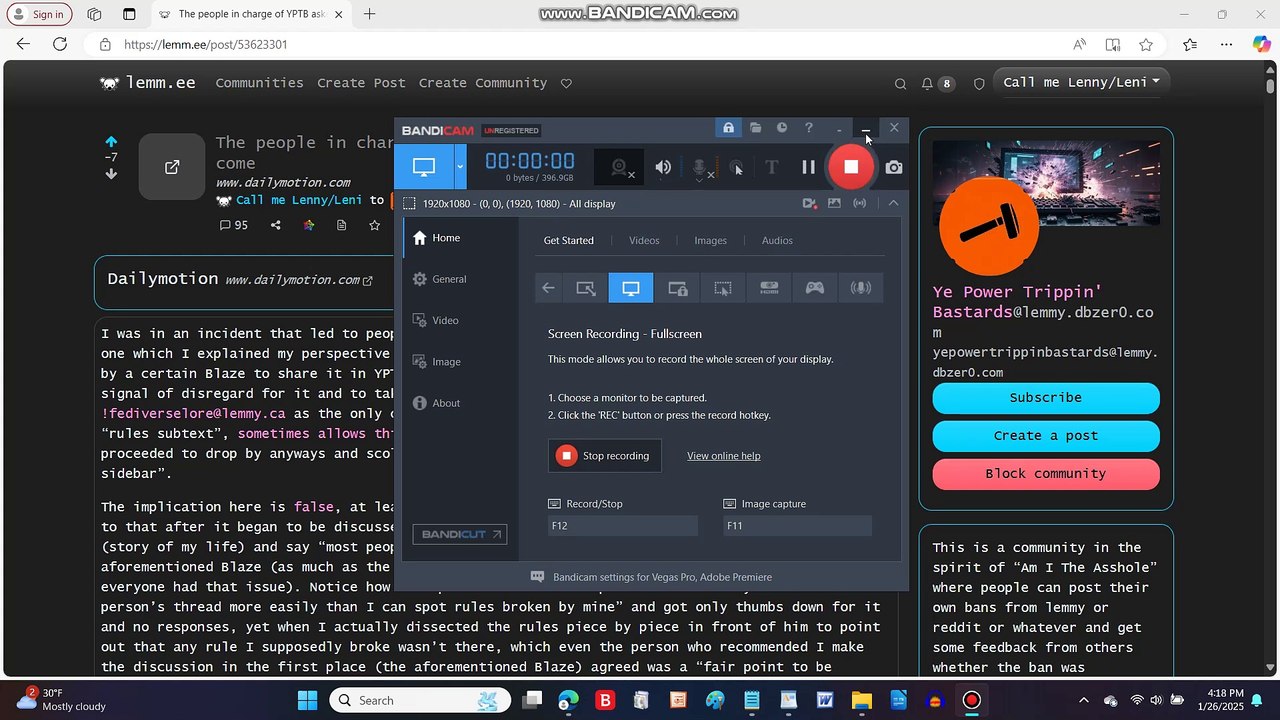Viewport: 1280px width, 720px height.
Task: Toggle mouse cursor effects in Bandicam
Action: point(737,168)
